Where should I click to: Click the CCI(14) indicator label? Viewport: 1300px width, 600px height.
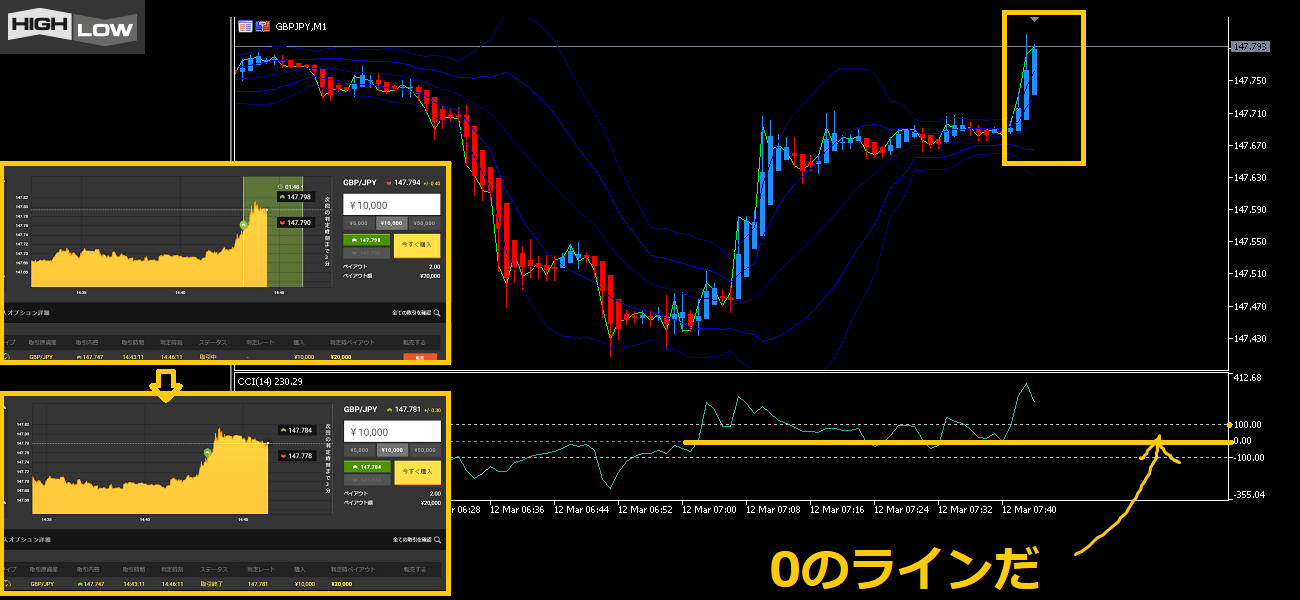point(270,381)
